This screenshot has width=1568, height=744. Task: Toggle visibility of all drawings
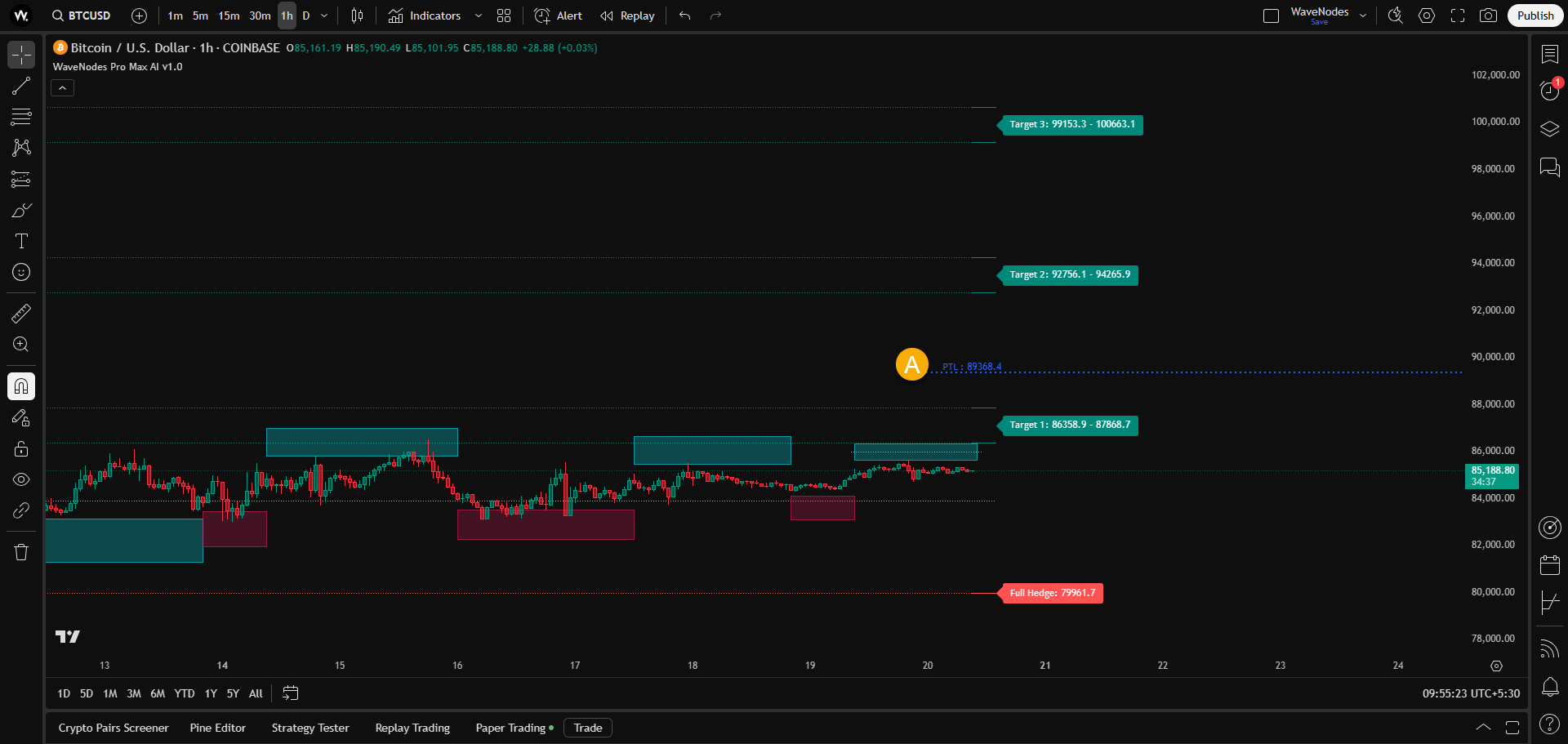point(20,479)
